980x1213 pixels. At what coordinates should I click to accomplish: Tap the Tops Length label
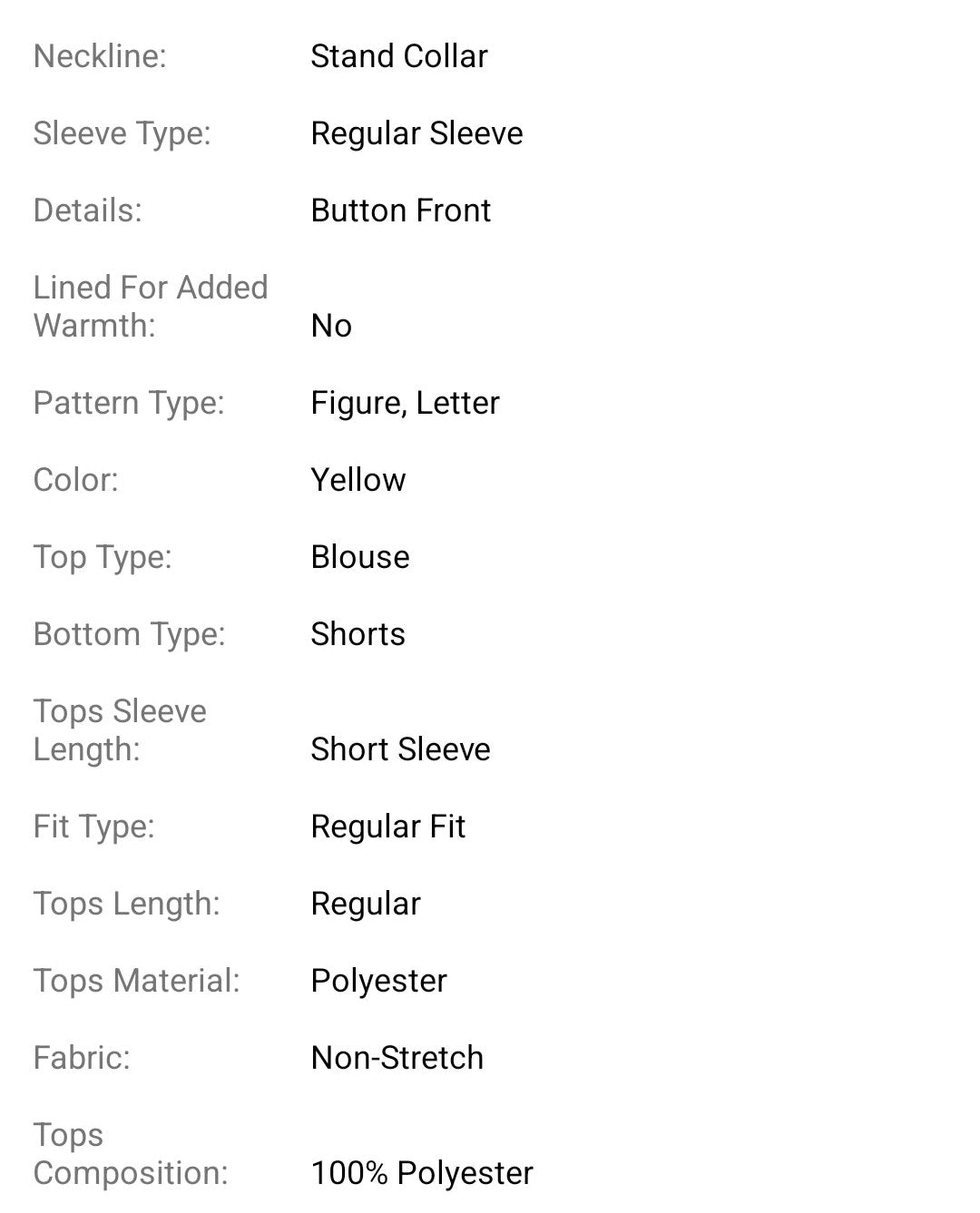click(x=126, y=904)
